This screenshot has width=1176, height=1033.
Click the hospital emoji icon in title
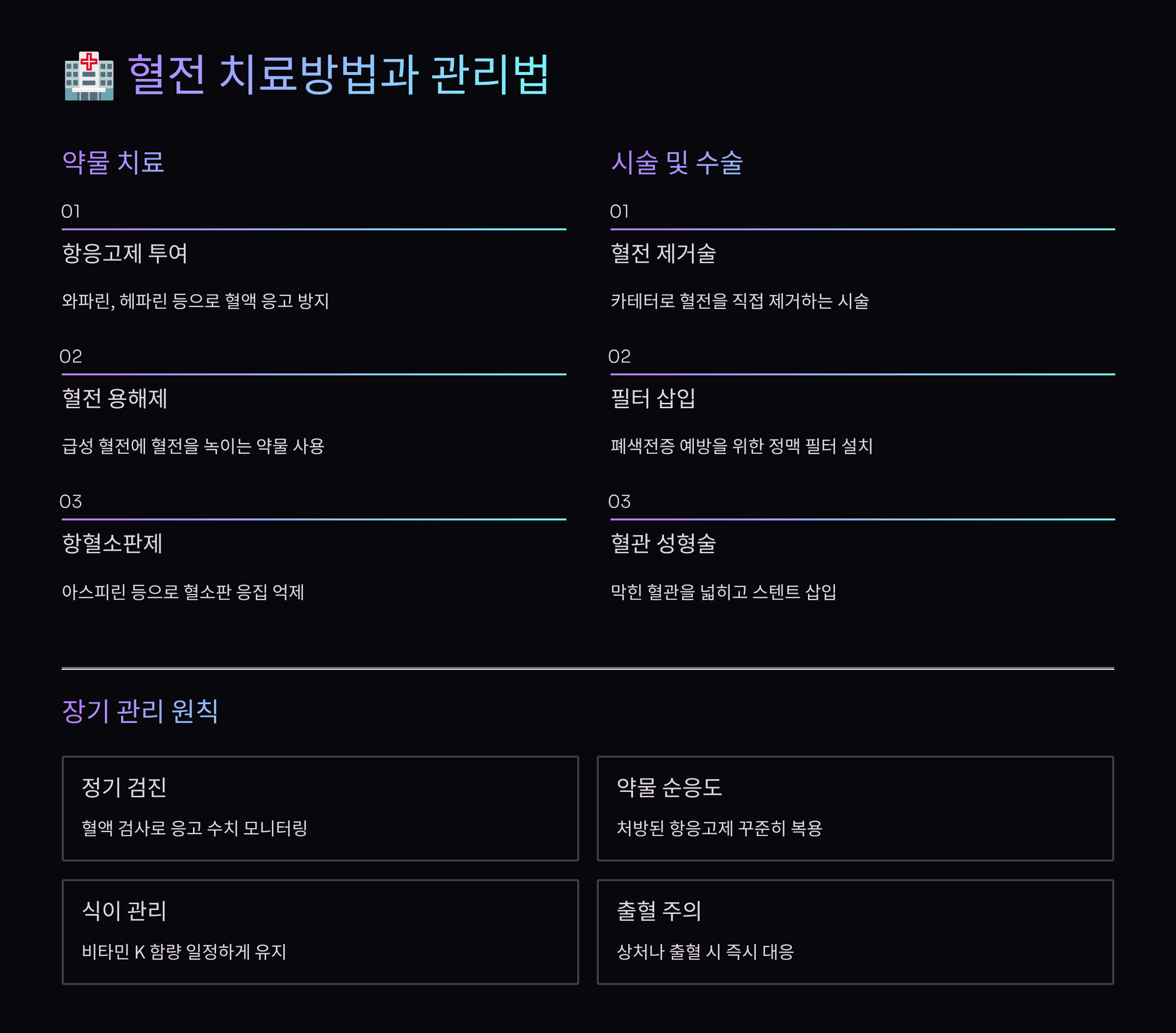pyautogui.click(x=89, y=75)
